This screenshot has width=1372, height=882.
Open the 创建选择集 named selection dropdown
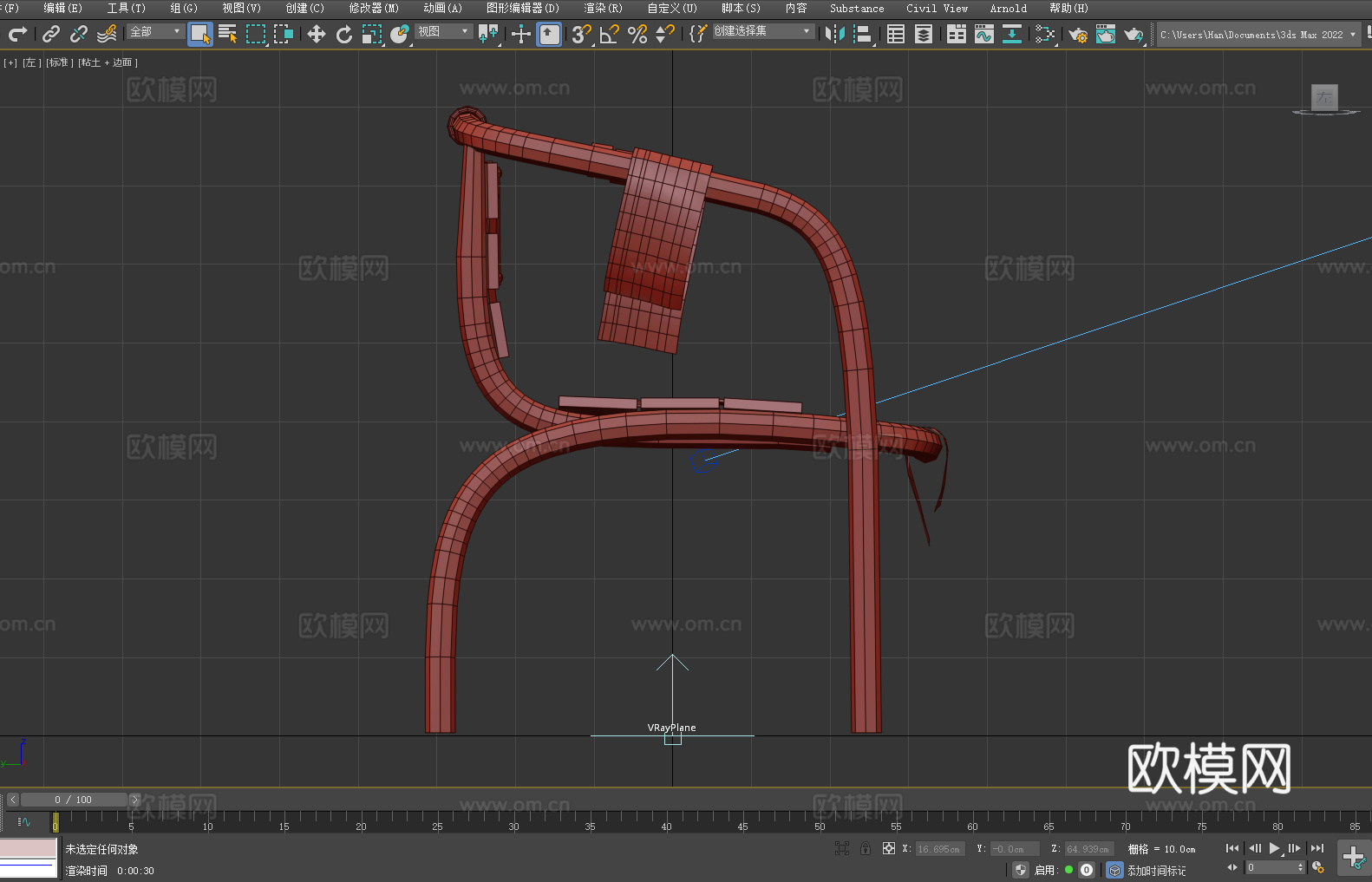763,31
